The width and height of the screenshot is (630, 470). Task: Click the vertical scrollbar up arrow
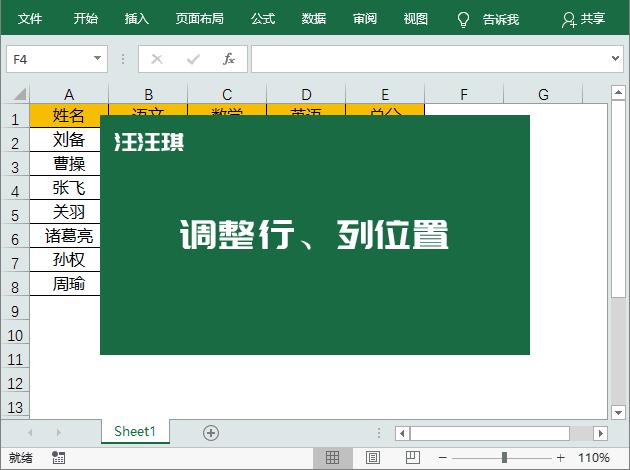click(618, 93)
